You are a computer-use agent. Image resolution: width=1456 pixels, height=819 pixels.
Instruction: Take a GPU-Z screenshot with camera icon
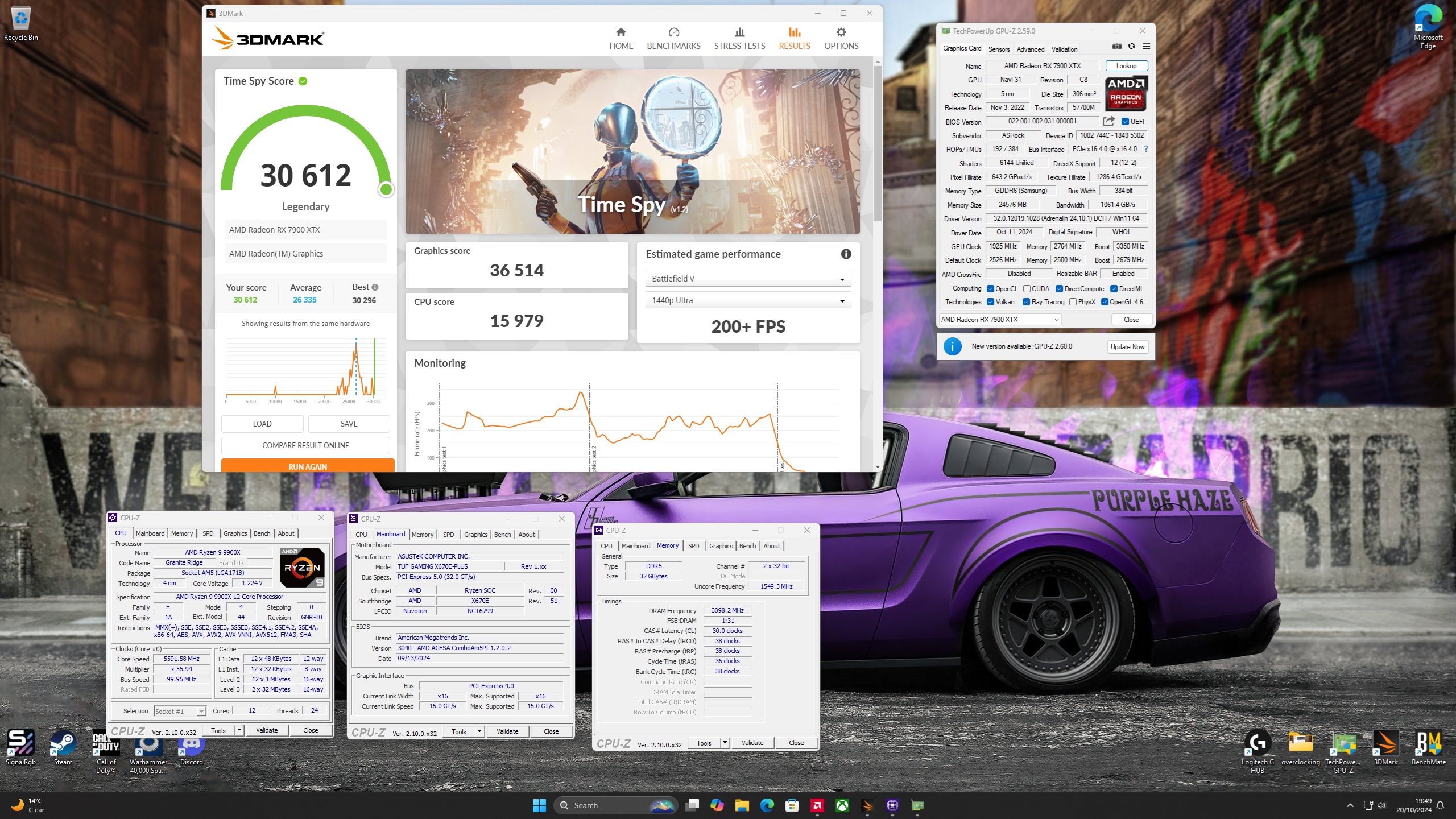click(1116, 47)
